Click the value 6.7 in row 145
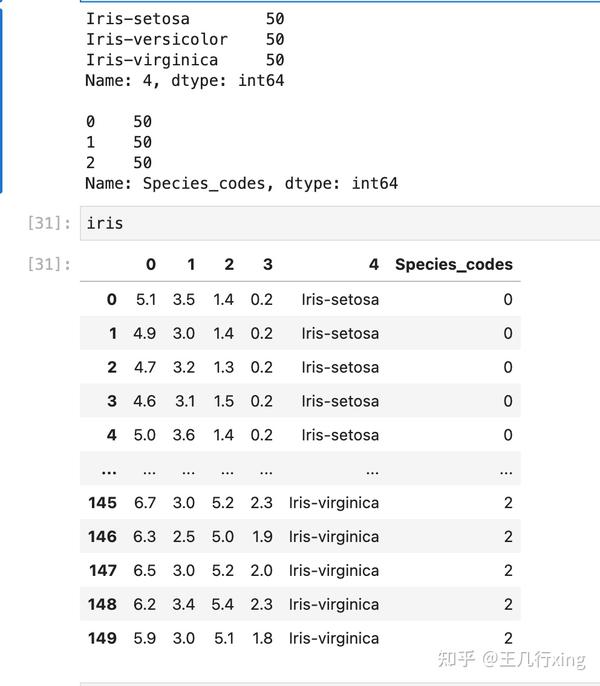600x686 pixels. [x=145, y=503]
